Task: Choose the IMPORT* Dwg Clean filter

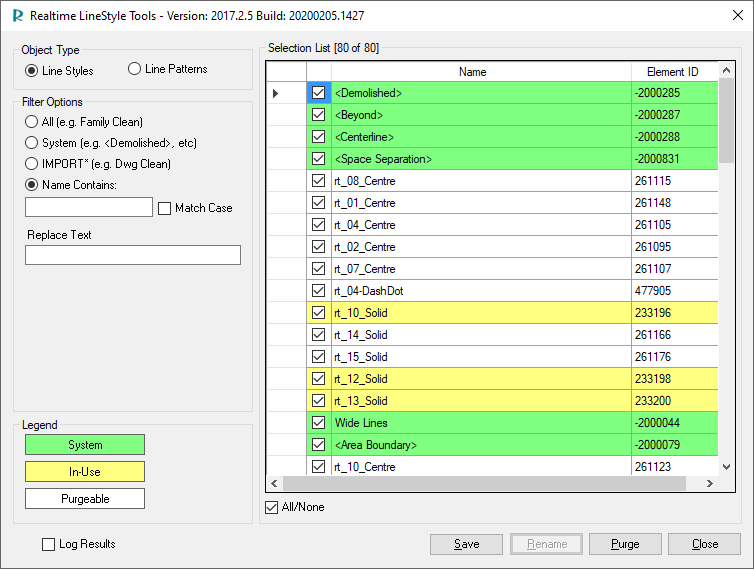Action: point(31,164)
